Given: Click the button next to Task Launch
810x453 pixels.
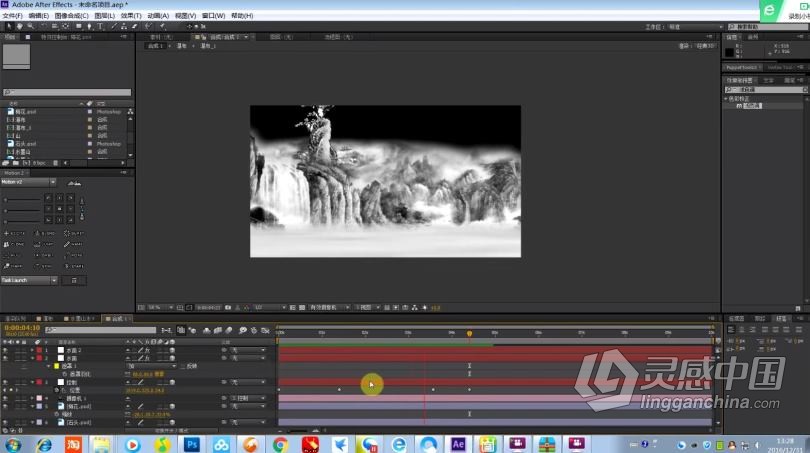Looking at the screenshot, I should point(74,280).
